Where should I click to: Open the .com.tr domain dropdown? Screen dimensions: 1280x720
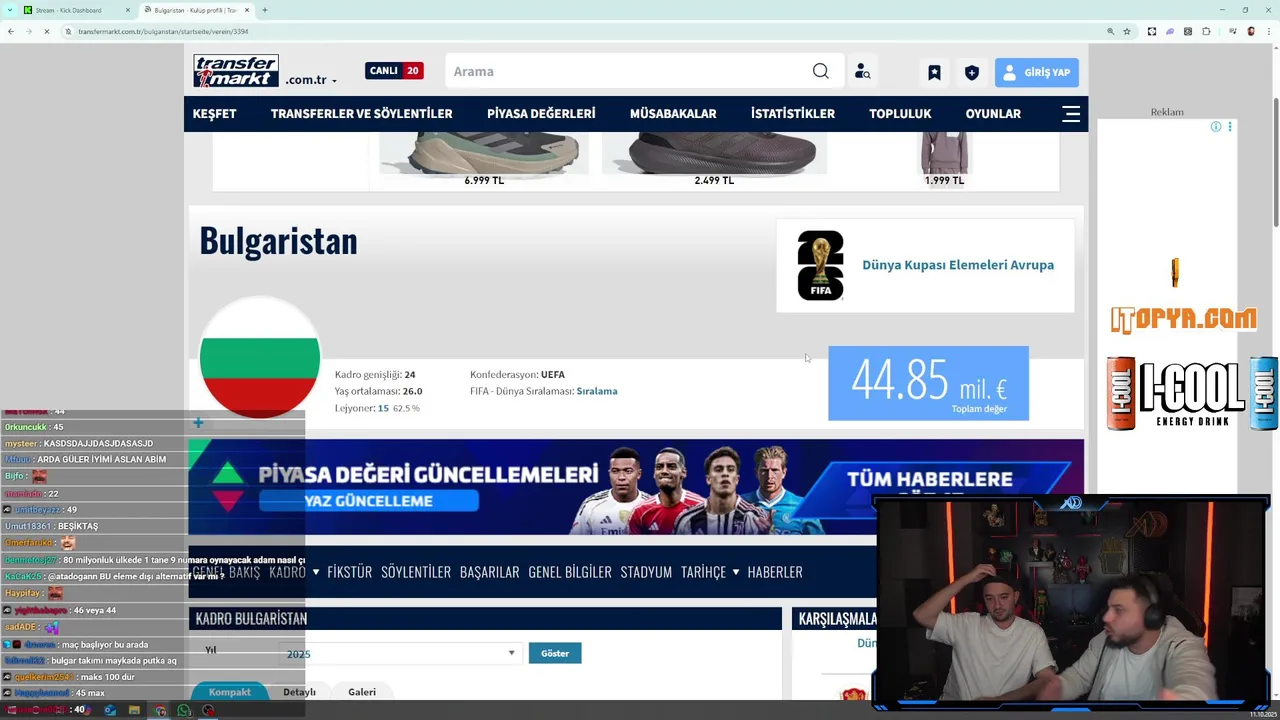(x=311, y=80)
